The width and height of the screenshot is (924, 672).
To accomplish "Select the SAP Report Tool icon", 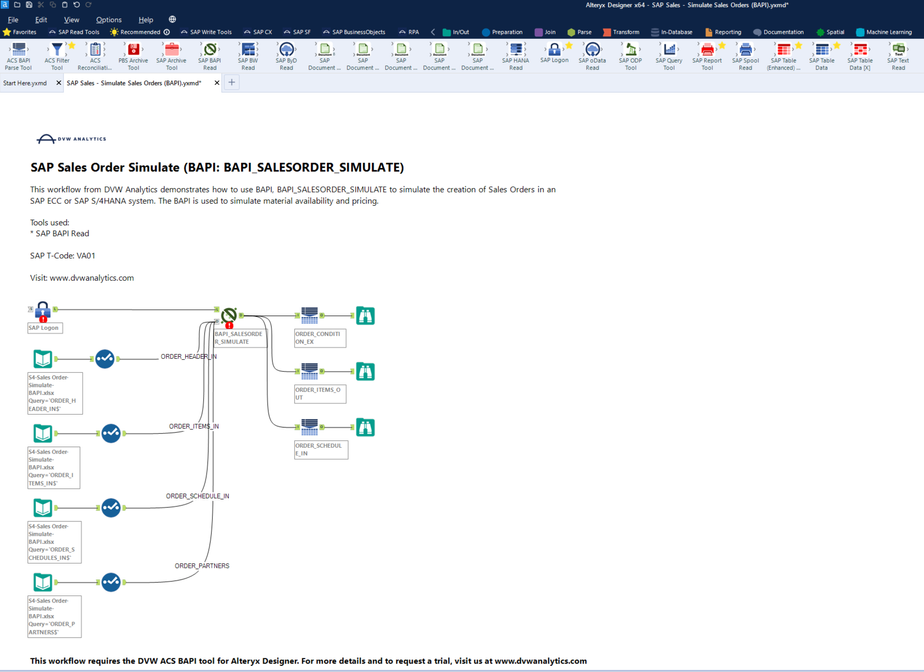I will point(707,57).
